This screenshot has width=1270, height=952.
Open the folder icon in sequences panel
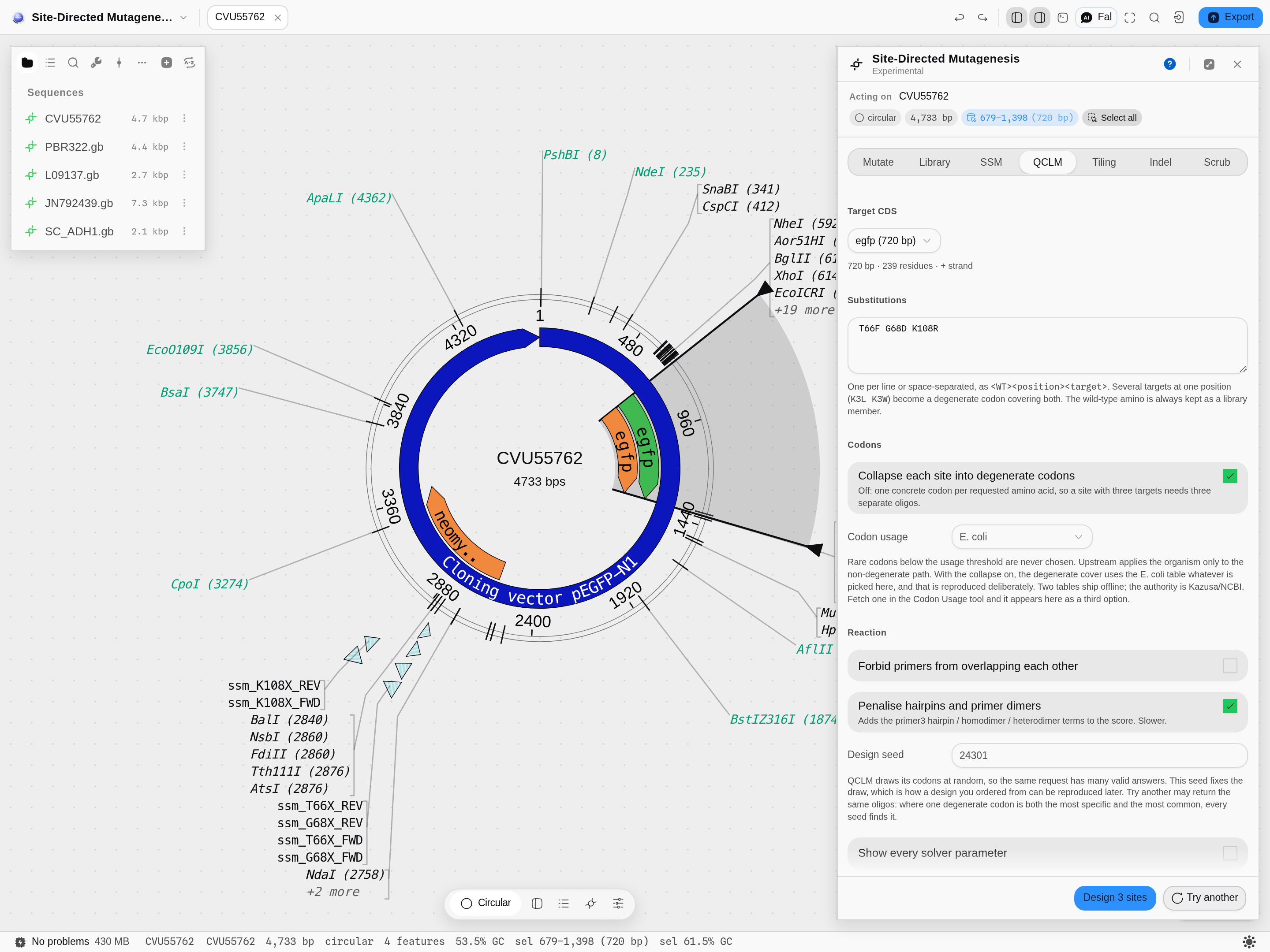27,63
